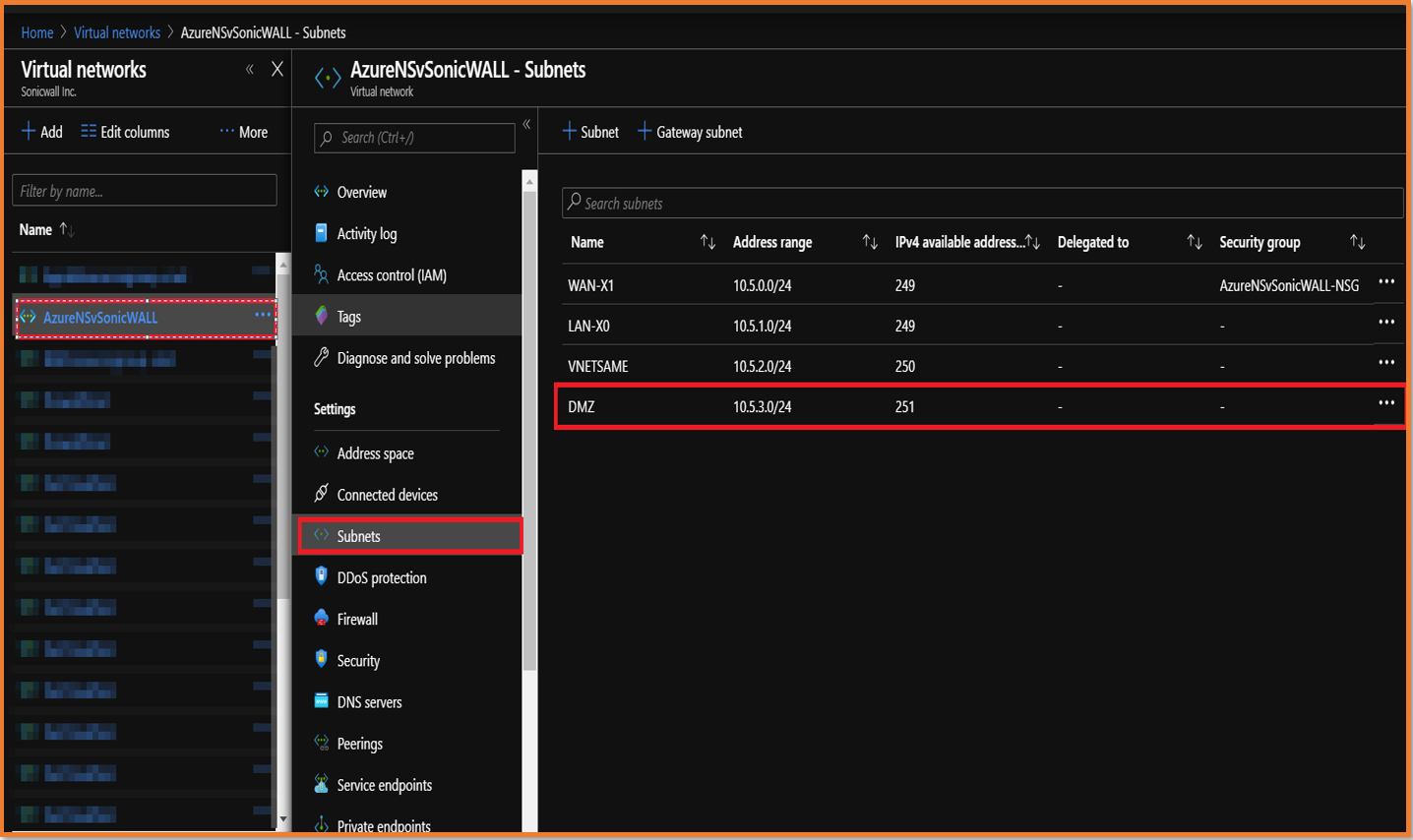The height and width of the screenshot is (840, 1413).
Task: Sort by Security group column
Action: (1358, 242)
